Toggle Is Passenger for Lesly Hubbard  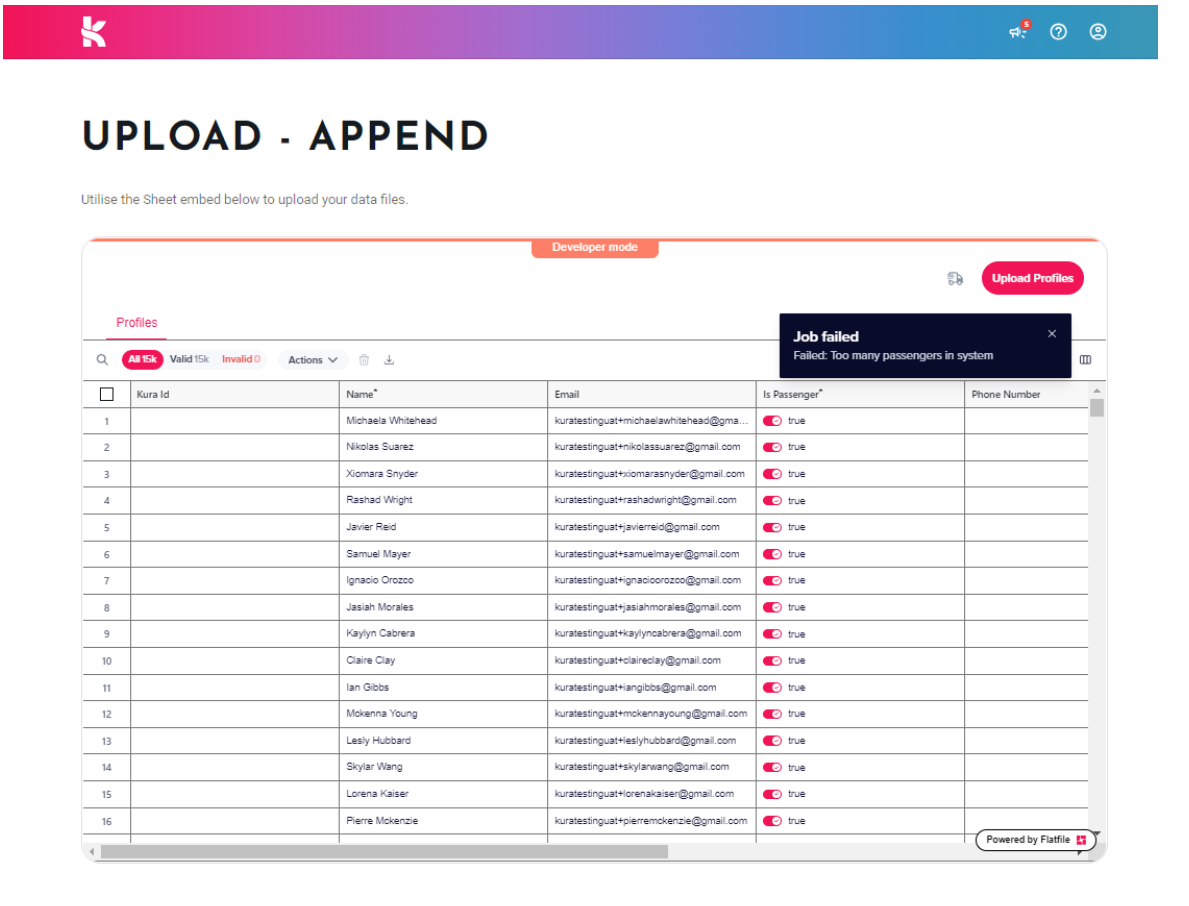(x=772, y=741)
